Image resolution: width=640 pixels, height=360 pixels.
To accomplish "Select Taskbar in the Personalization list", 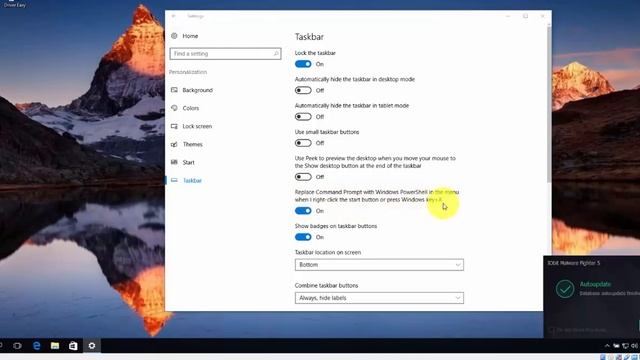I will coord(192,180).
